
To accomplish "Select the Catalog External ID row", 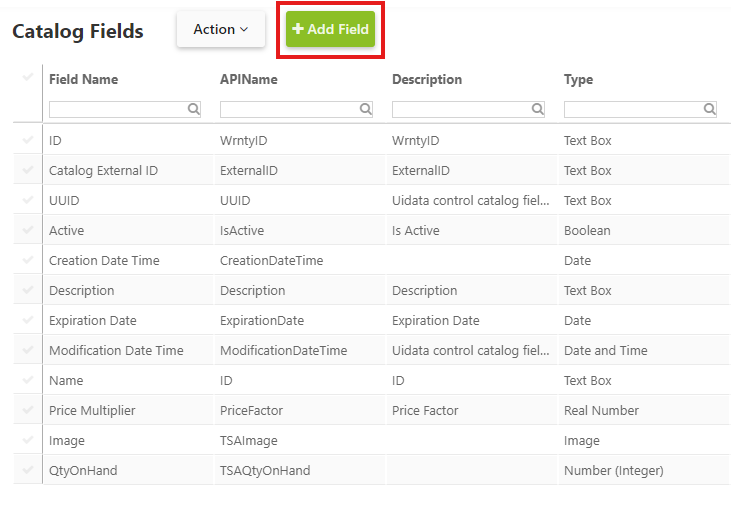I will (103, 171).
